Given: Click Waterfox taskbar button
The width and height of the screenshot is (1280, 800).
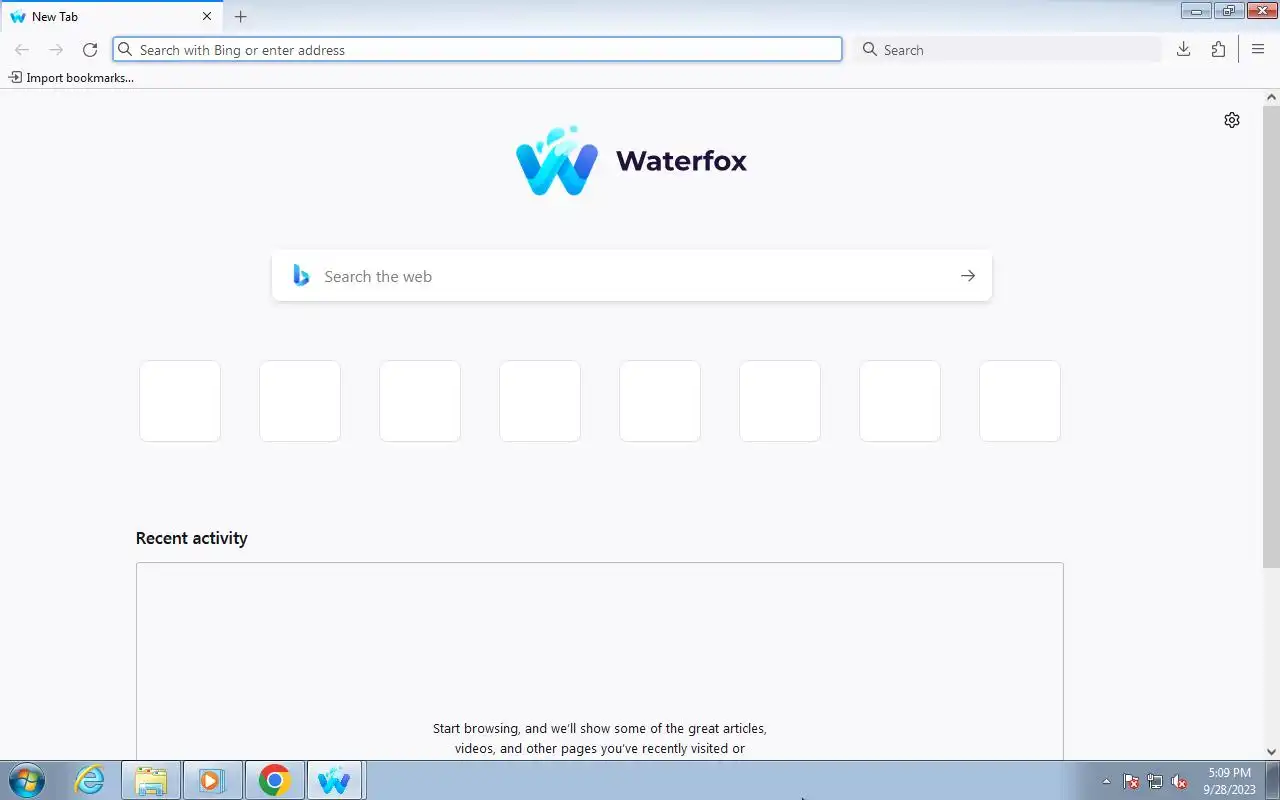Looking at the screenshot, I should pos(335,780).
